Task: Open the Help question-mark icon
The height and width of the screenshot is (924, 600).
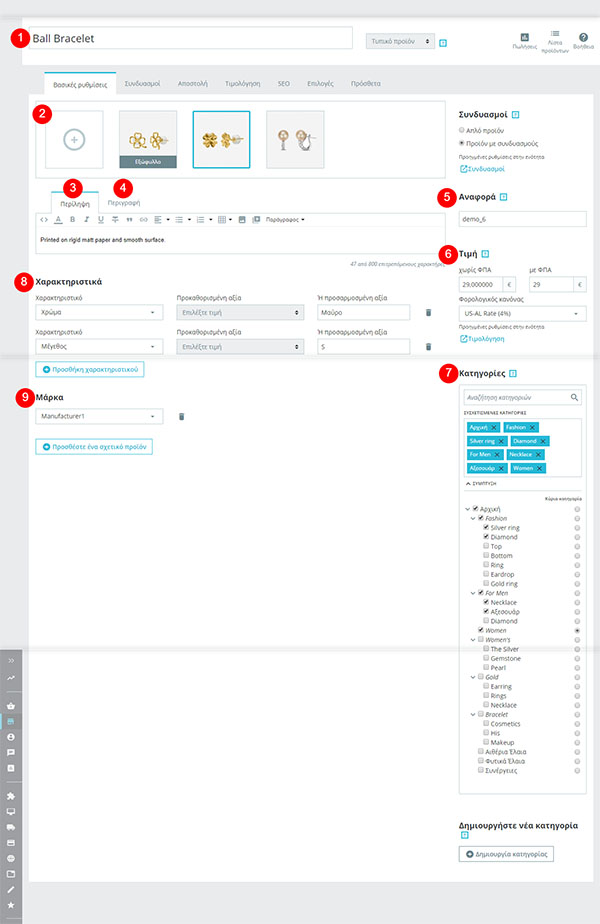Action: tap(583, 41)
